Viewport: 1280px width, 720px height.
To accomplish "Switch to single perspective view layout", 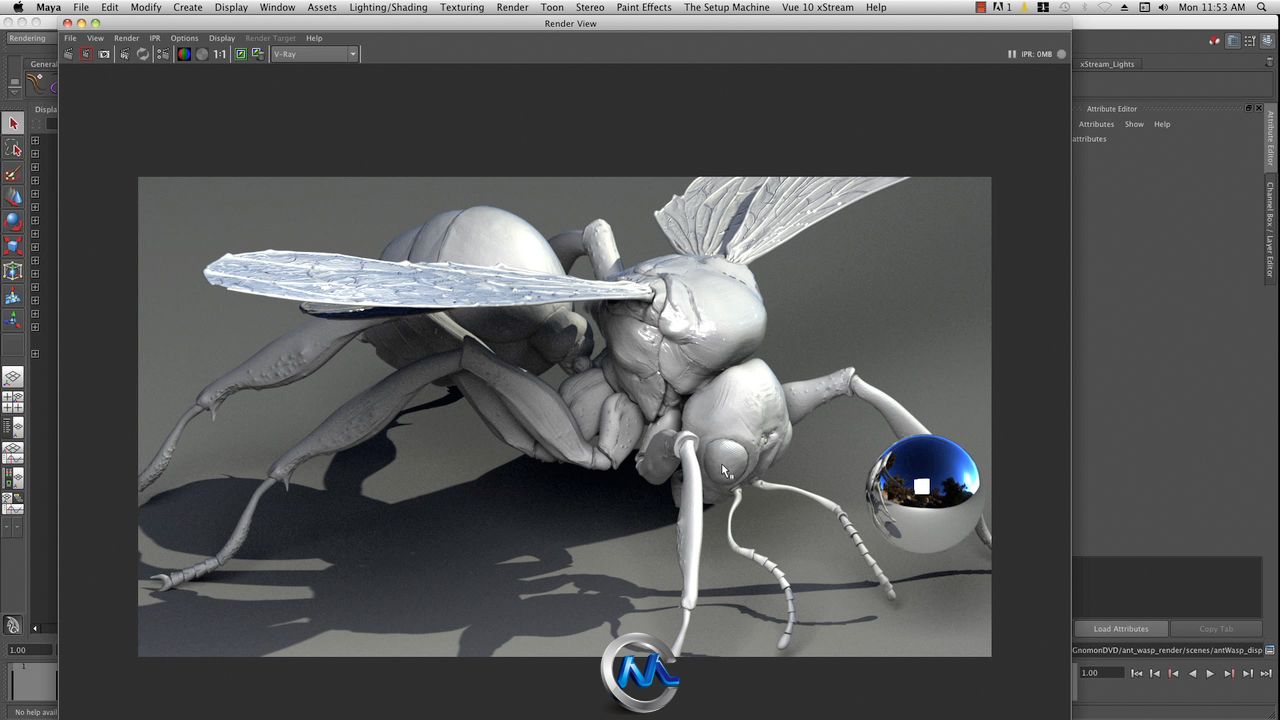I will 13,378.
